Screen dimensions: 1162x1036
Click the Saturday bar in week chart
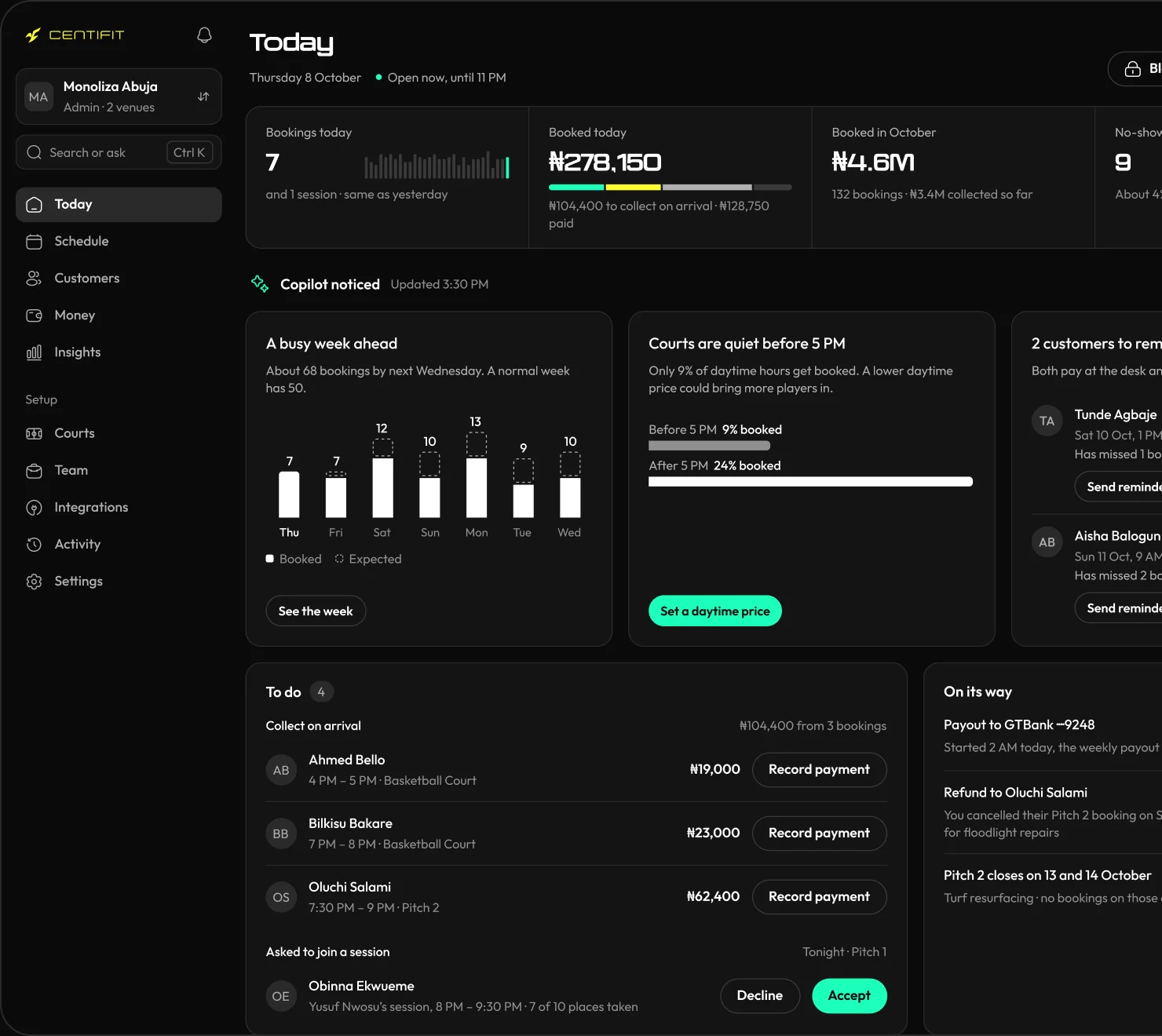[x=382, y=478]
